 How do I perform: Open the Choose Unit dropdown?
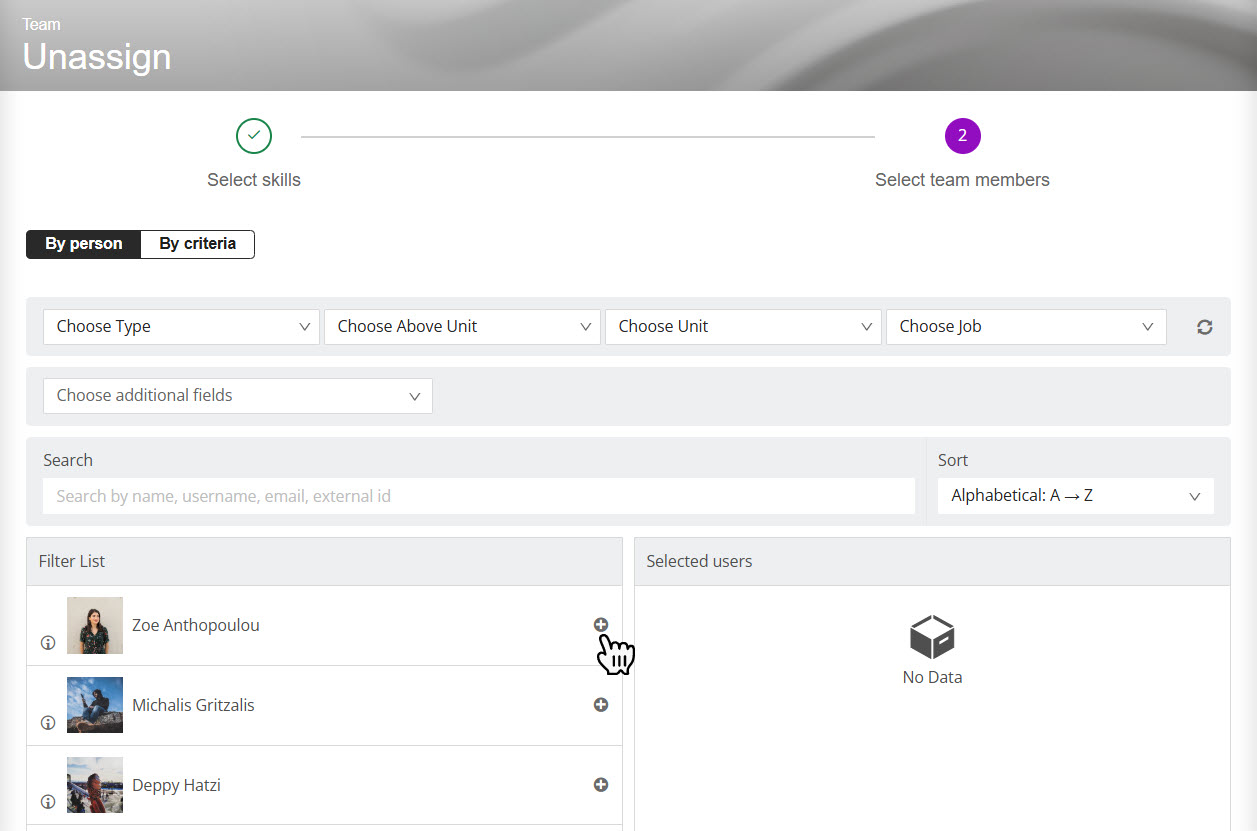point(743,327)
